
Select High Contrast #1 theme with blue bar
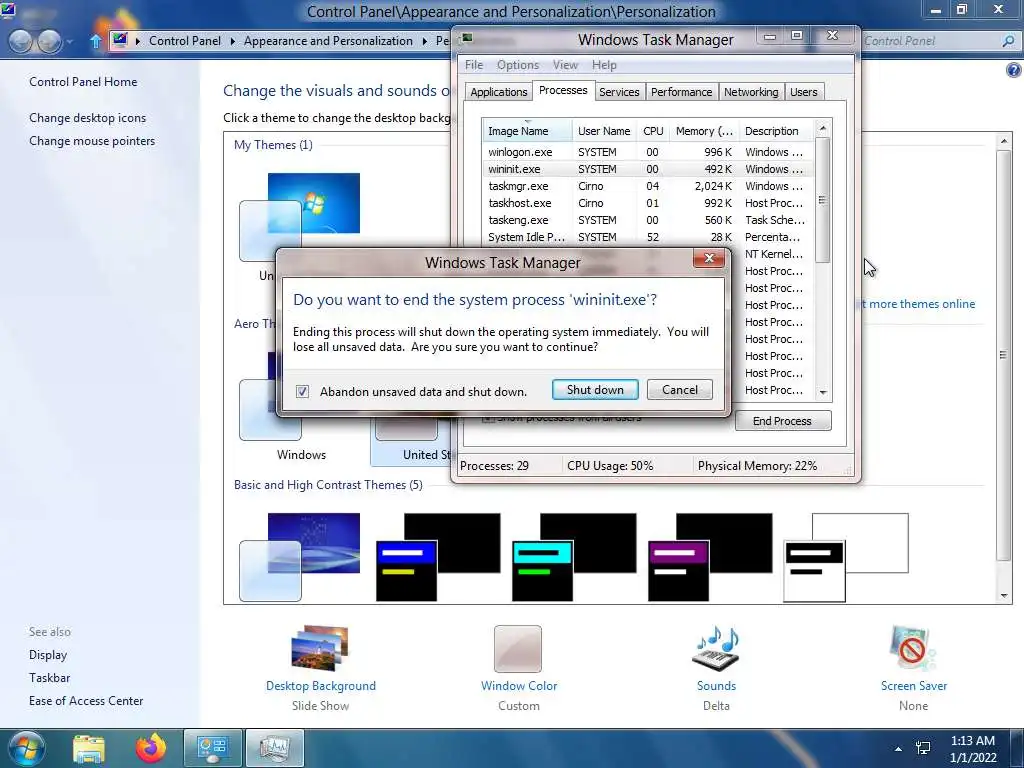438,556
